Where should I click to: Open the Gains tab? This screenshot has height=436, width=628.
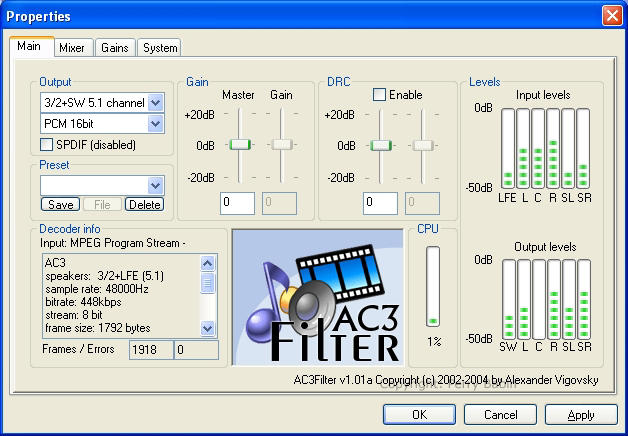[x=114, y=48]
